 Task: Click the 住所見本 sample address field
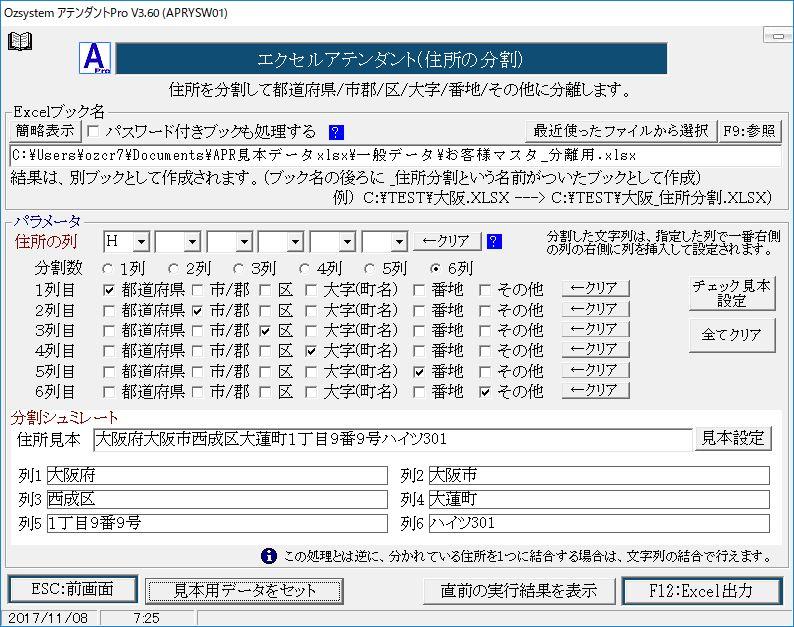point(393,439)
